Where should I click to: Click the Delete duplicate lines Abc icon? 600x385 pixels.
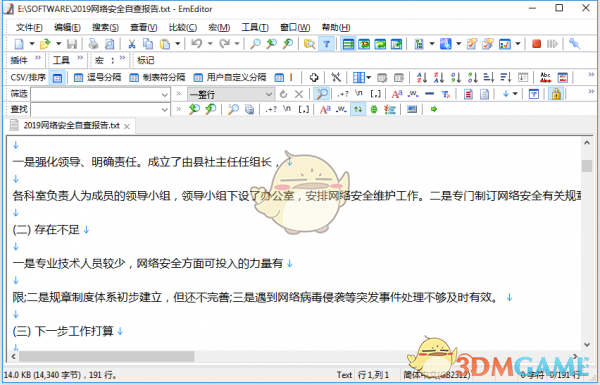[545, 78]
